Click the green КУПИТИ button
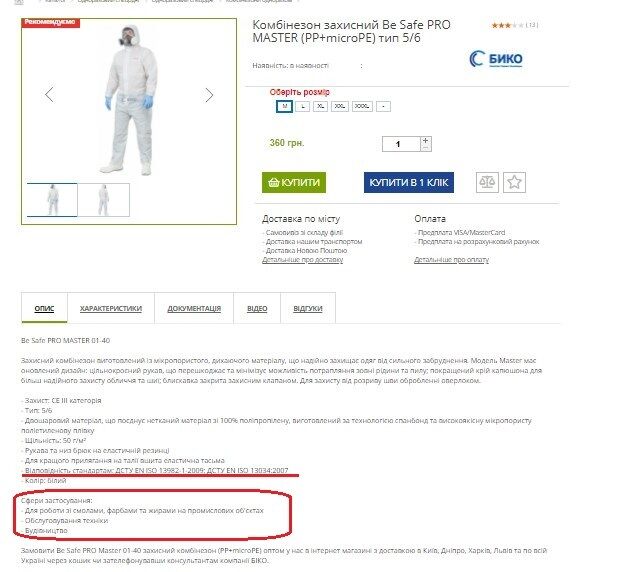 click(294, 182)
